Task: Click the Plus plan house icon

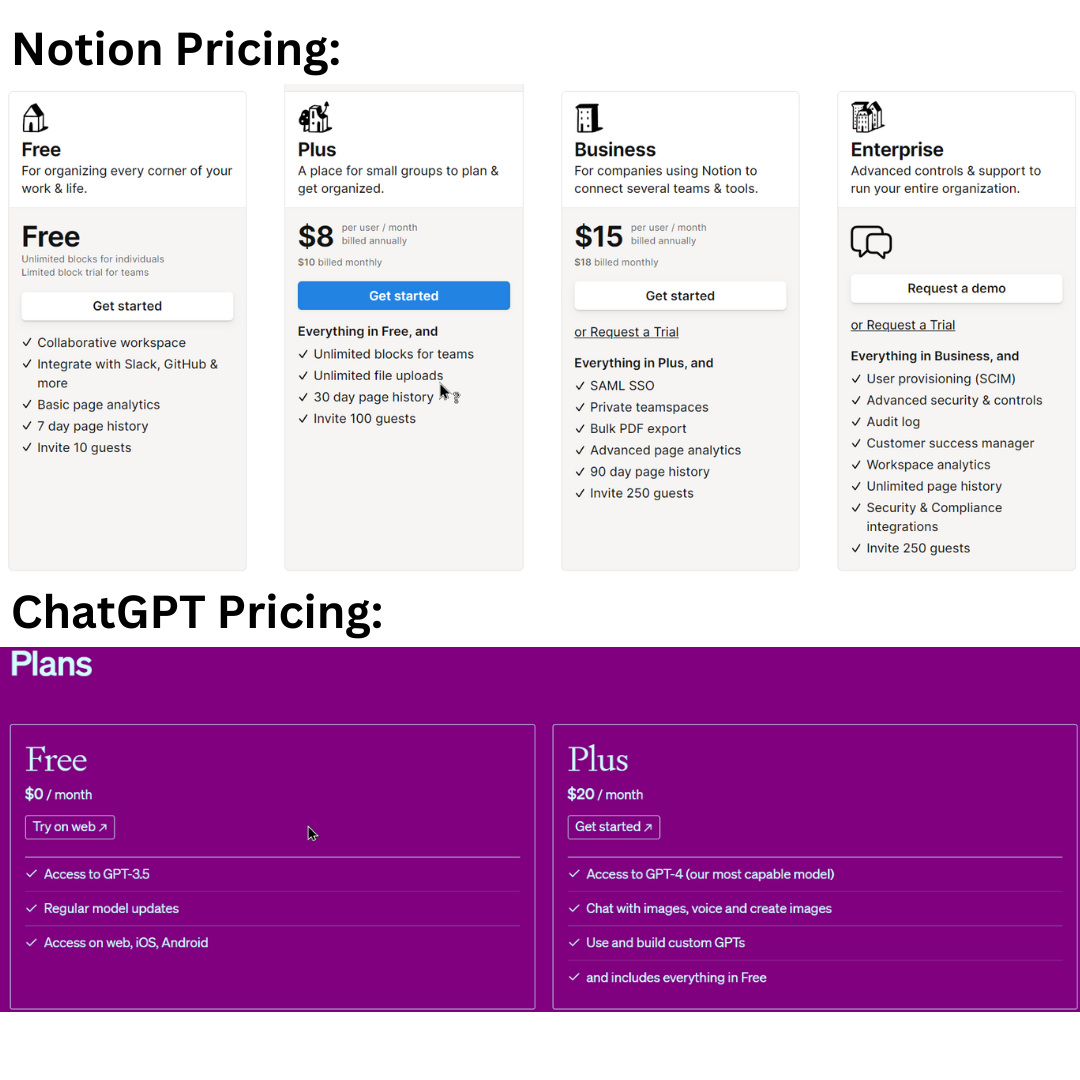Action: [x=313, y=115]
